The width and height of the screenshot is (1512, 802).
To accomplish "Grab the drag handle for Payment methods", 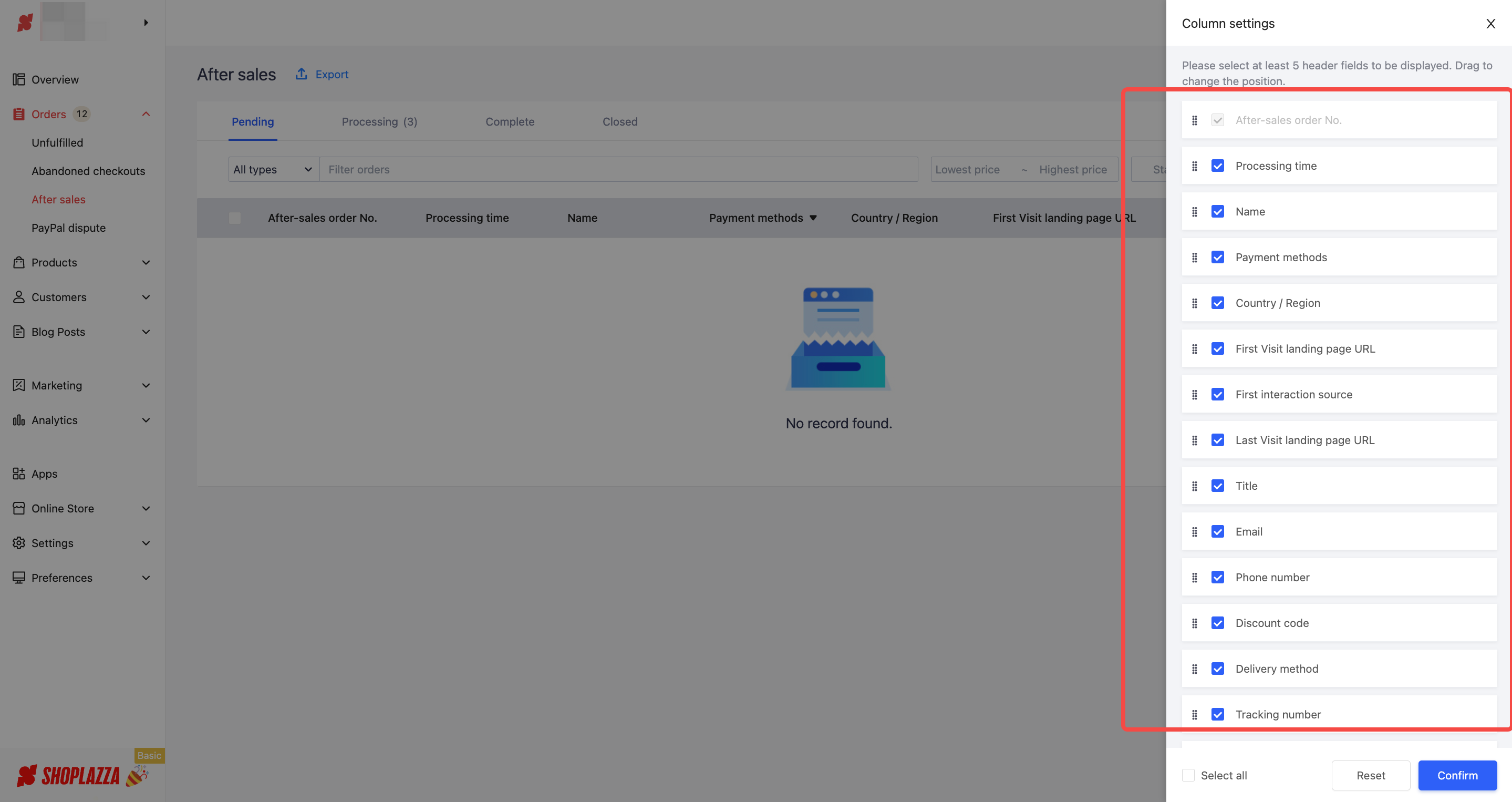I will click(1195, 258).
